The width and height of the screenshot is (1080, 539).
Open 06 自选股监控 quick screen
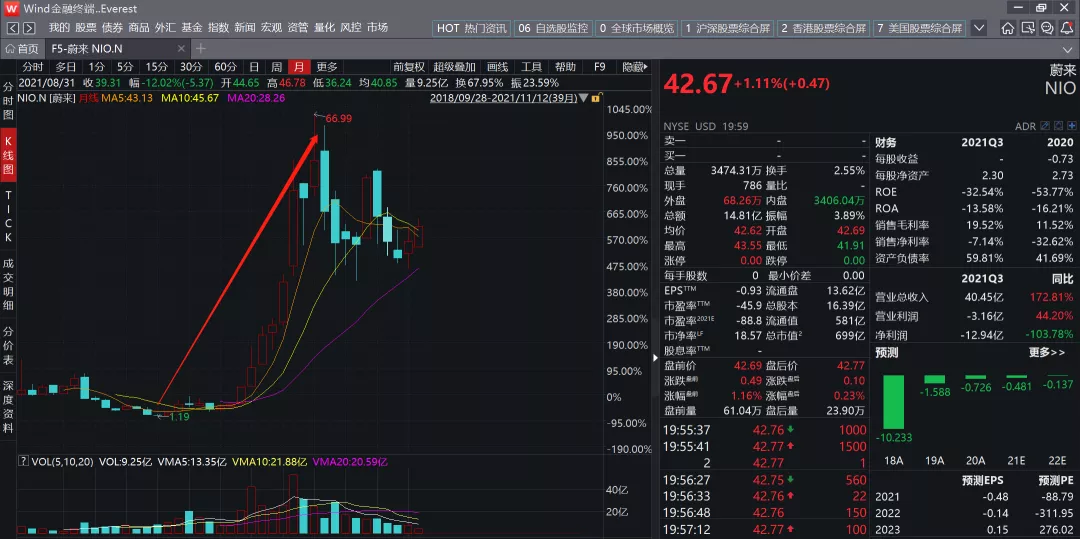[553, 28]
